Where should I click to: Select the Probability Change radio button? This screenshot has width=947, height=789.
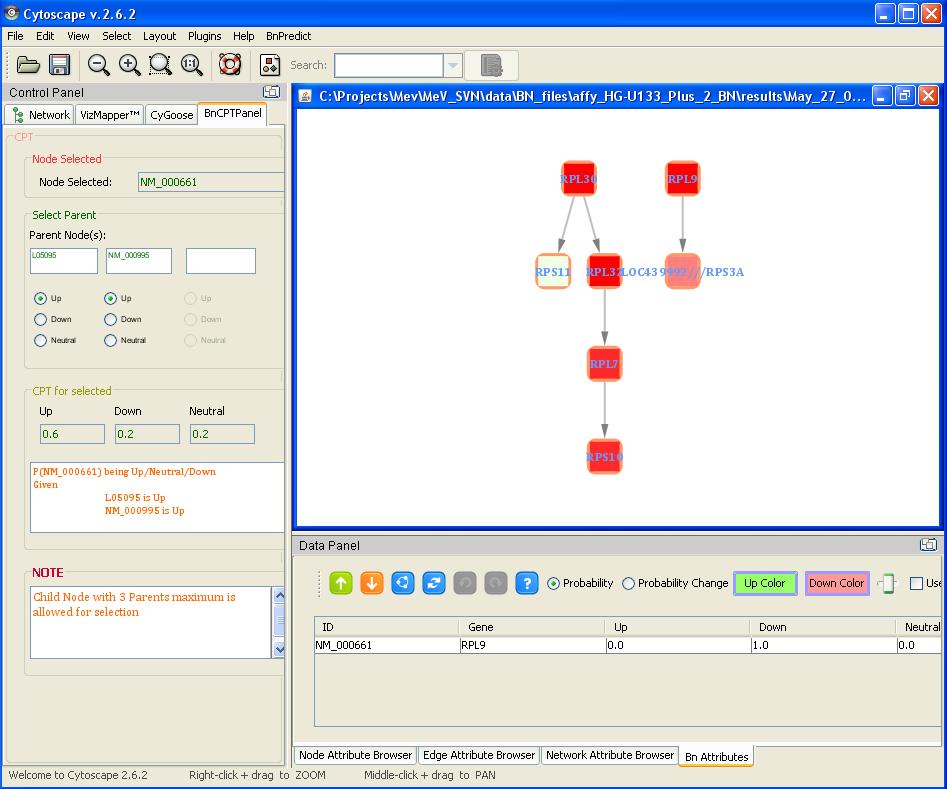[x=629, y=583]
